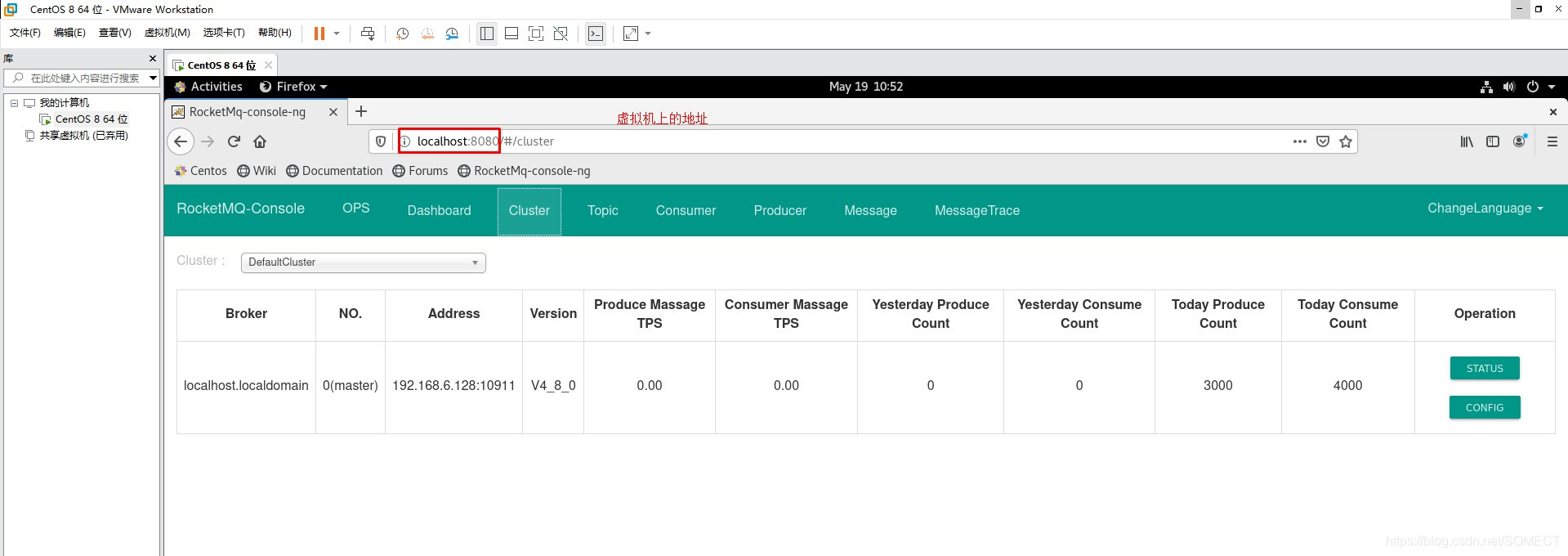Open the Consumer page
Viewport: 1568px width, 556px height.
point(686,211)
